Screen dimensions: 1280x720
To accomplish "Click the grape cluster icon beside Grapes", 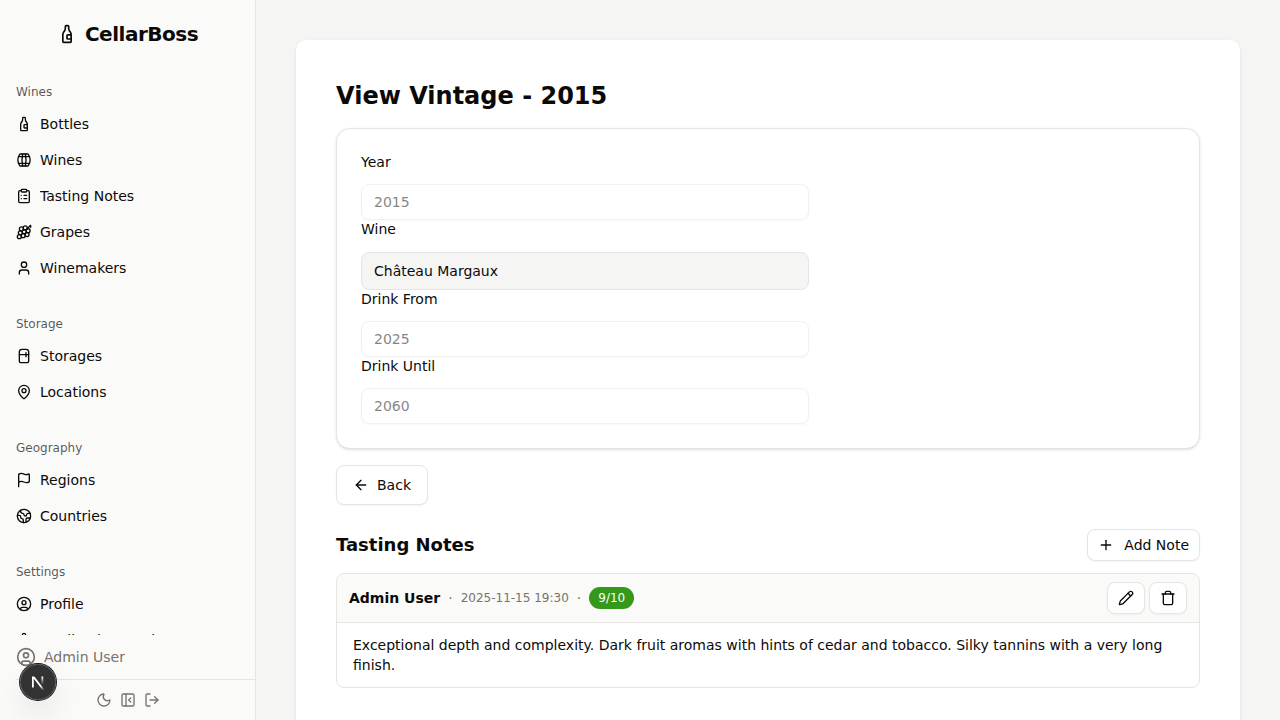I will click(x=24, y=232).
